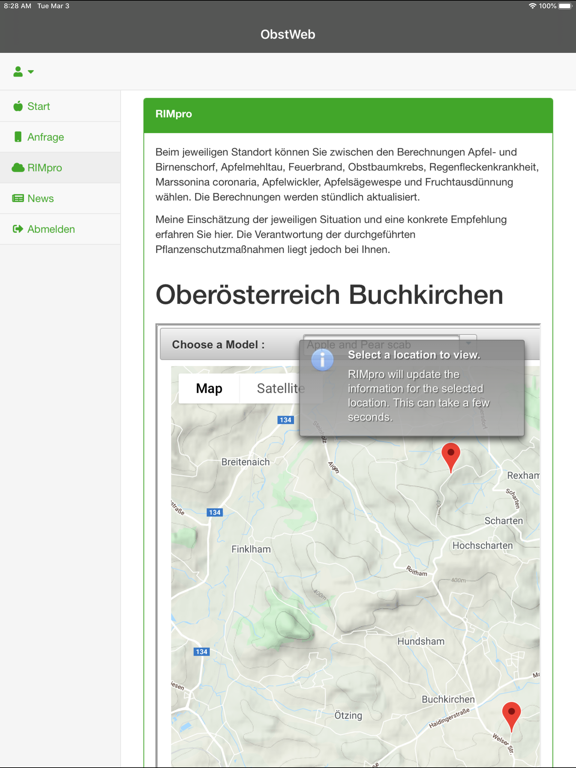Select the RIMpro sidebar entry
The width and height of the screenshot is (576, 768).
pos(60,168)
